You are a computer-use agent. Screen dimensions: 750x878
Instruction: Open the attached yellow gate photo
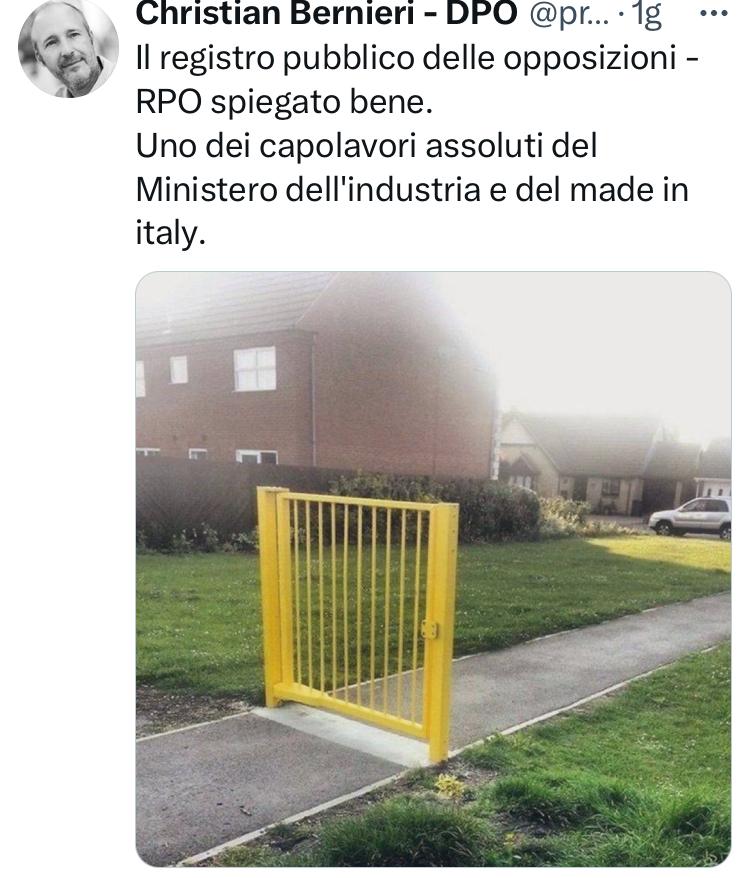pyautogui.click(x=433, y=569)
